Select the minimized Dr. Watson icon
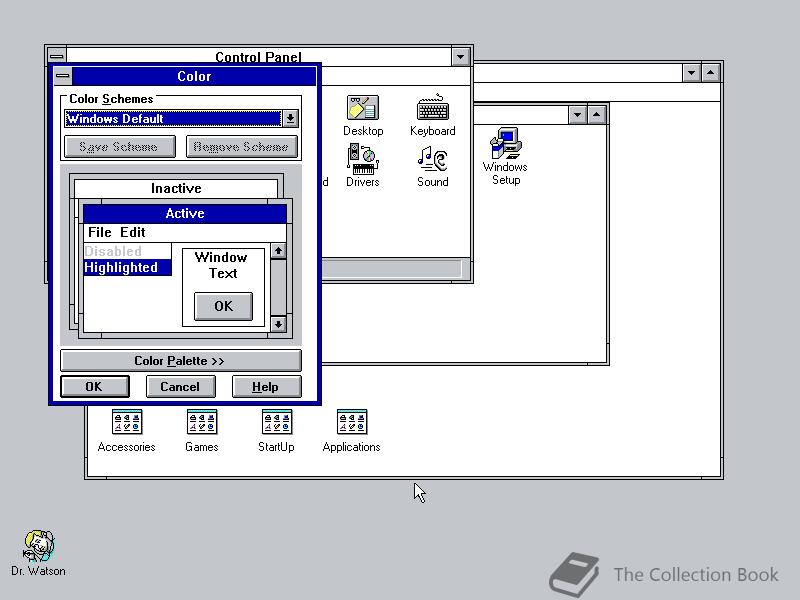Viewport: 800px width, 600px height. (x=38, y=554)
